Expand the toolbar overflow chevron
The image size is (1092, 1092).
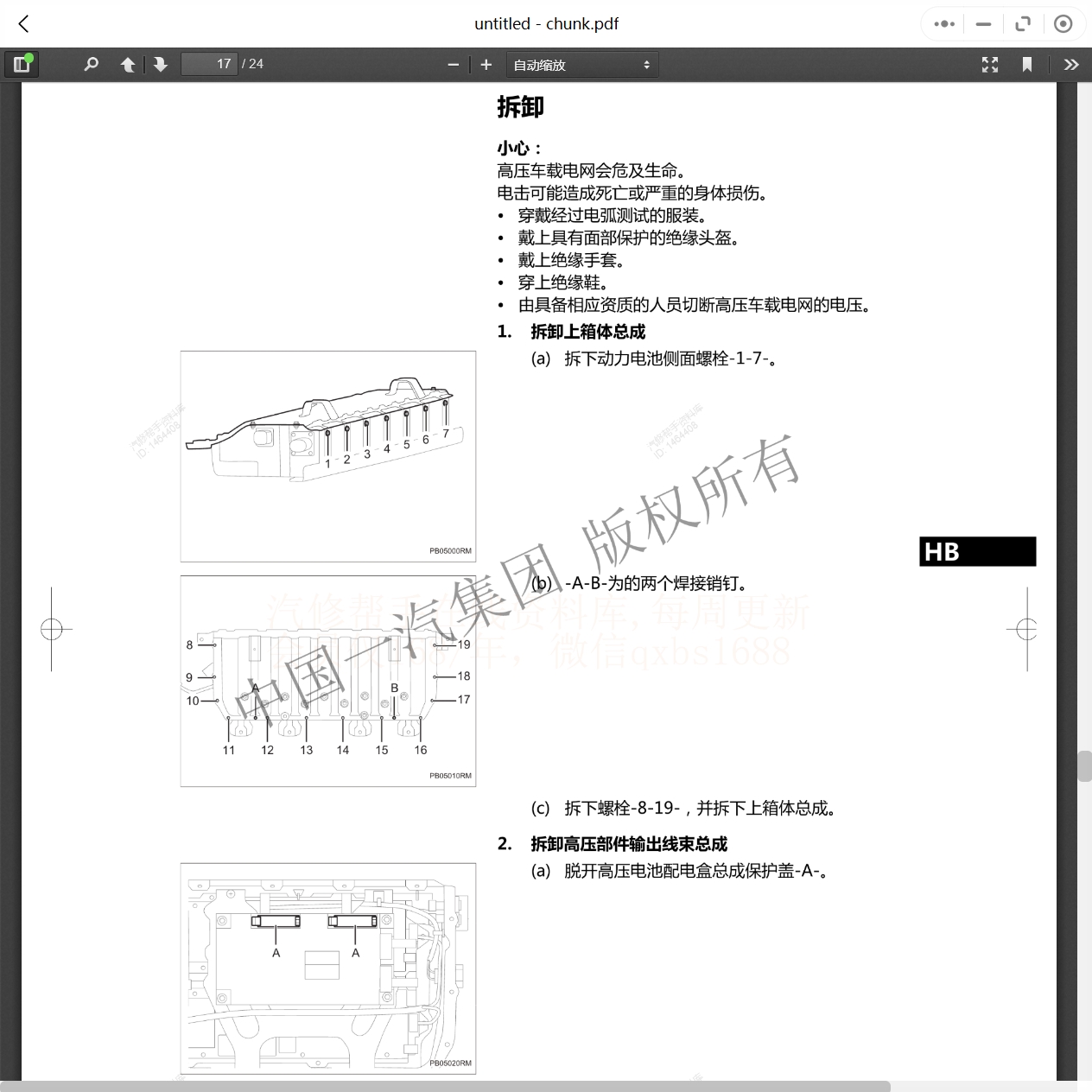tap(1070, 64)
